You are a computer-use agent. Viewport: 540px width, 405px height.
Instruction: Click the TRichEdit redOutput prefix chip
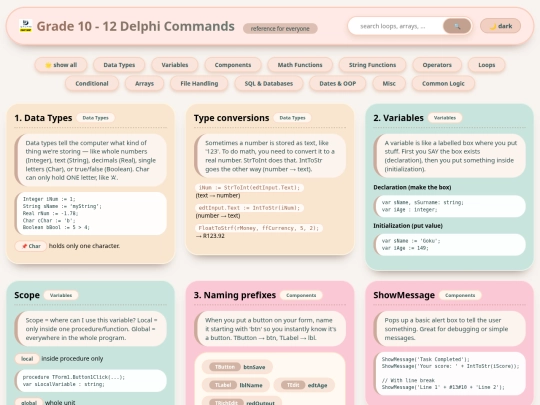242,401
